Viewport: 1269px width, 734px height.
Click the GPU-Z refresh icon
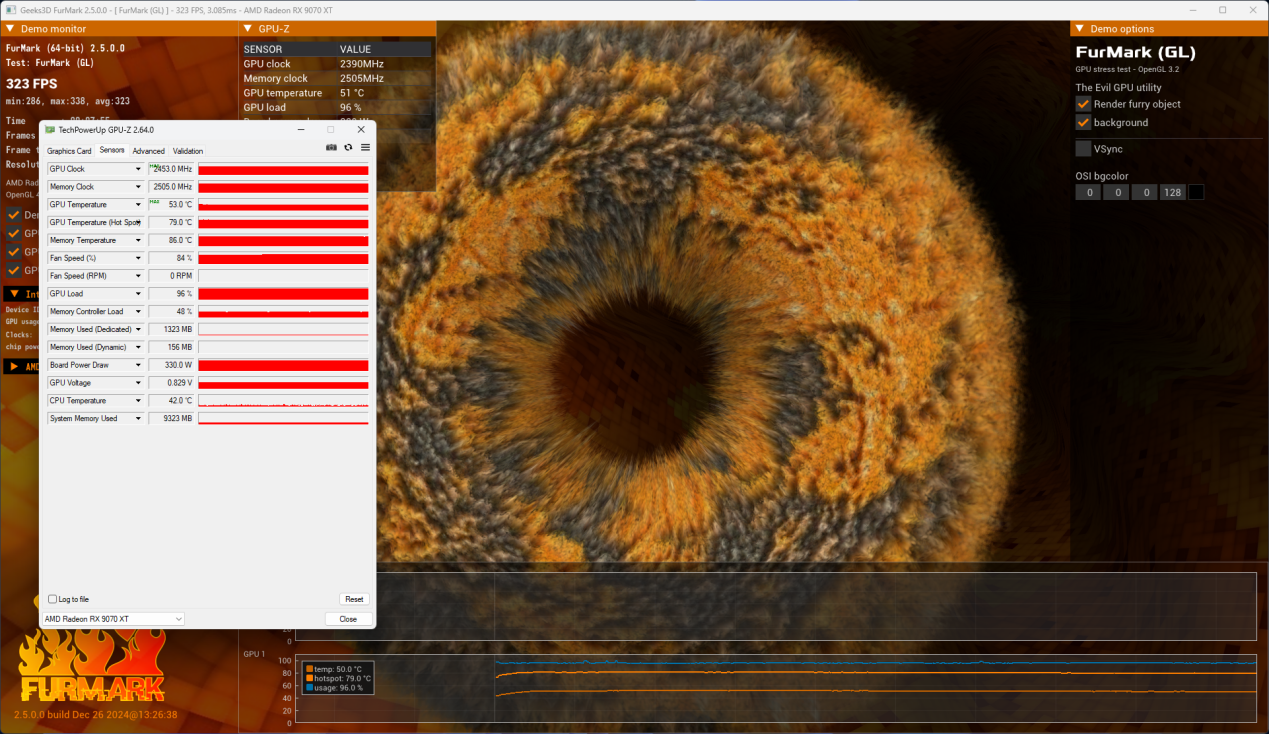click(x=348, y=147)
